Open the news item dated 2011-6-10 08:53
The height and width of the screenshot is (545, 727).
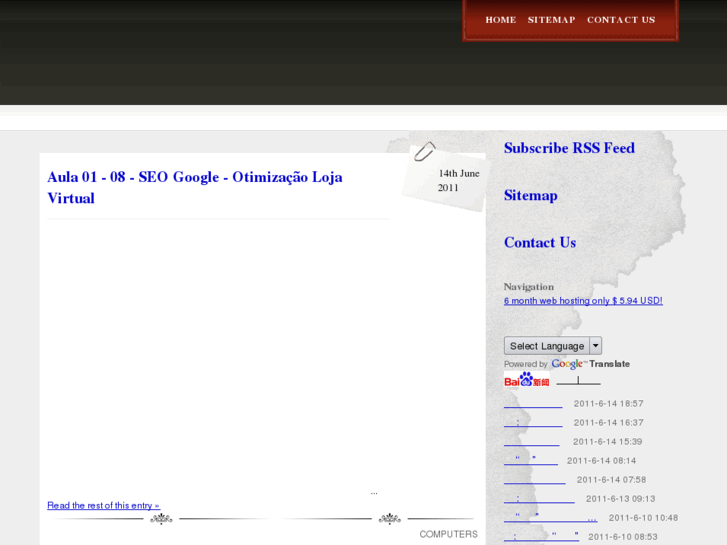pos(542,537)
